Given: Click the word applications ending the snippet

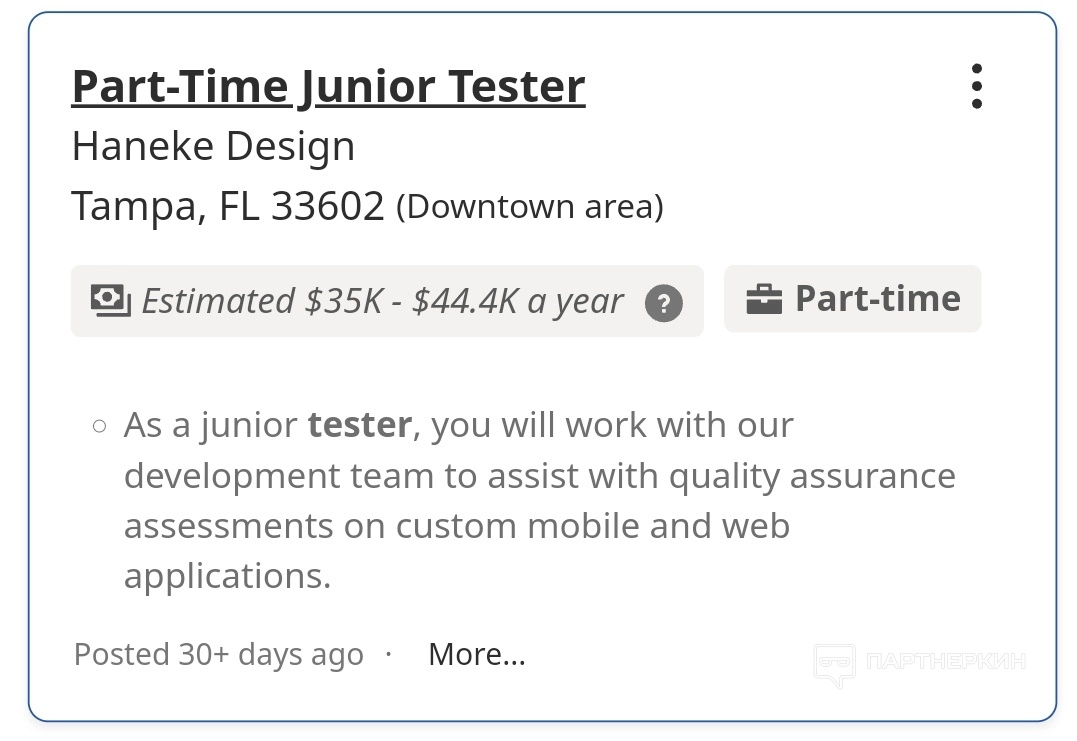Looking at the screenshot, I should coord(226,576).
